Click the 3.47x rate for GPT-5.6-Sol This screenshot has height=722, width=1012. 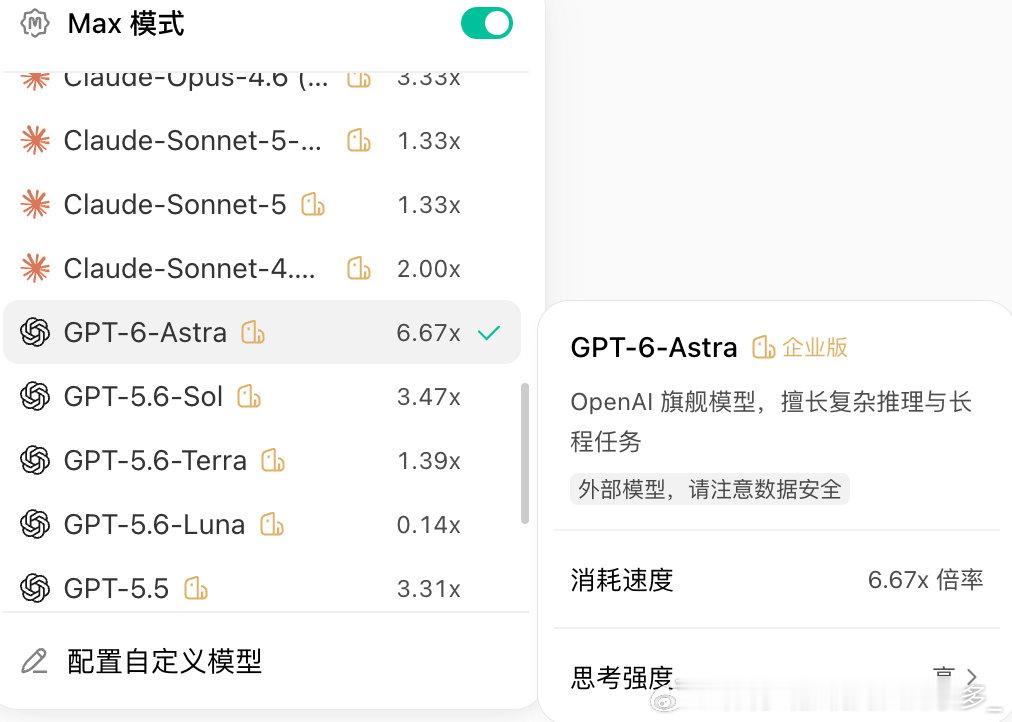429,397
